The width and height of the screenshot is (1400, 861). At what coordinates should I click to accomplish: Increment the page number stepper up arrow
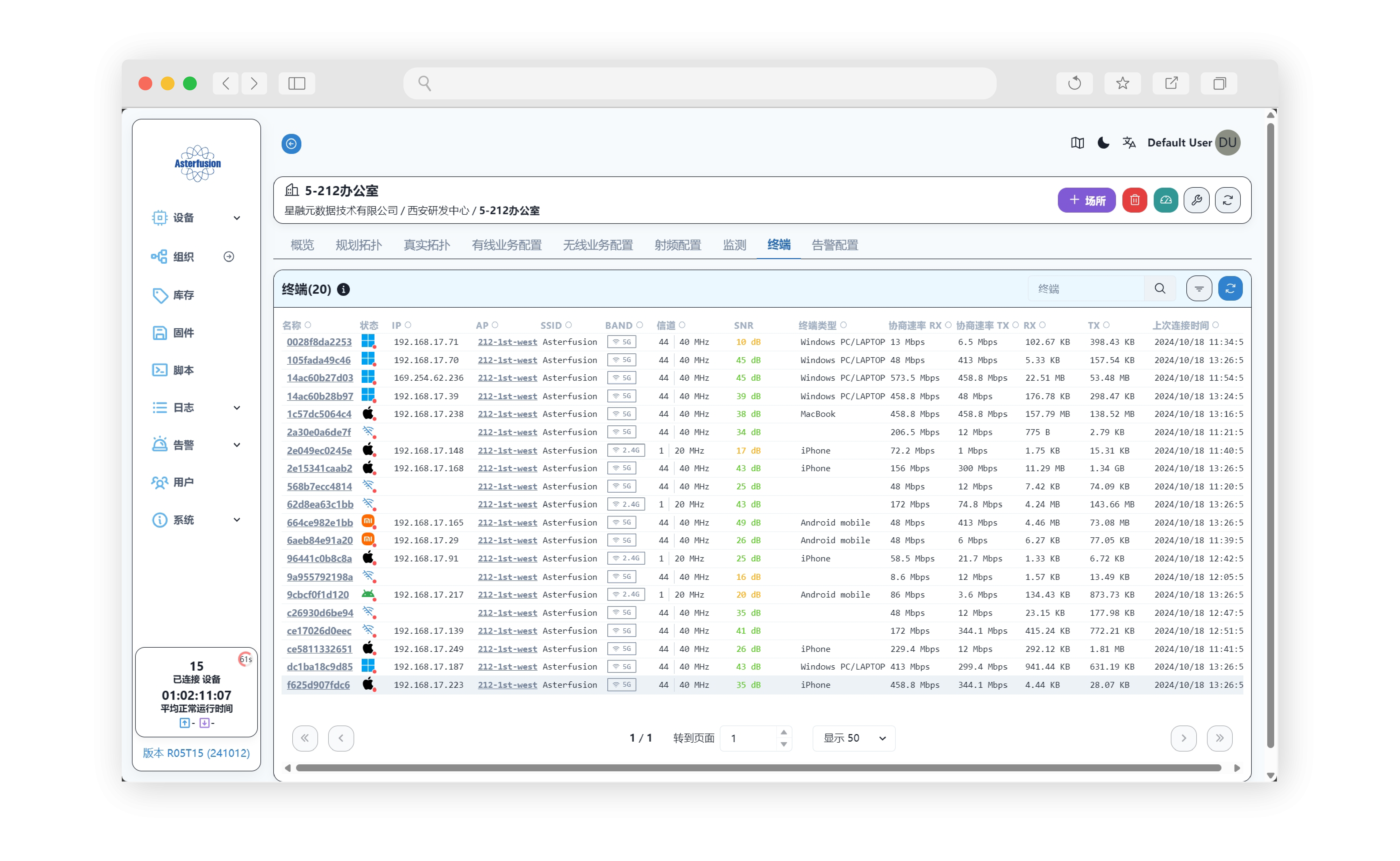click(x=784, y=732)
